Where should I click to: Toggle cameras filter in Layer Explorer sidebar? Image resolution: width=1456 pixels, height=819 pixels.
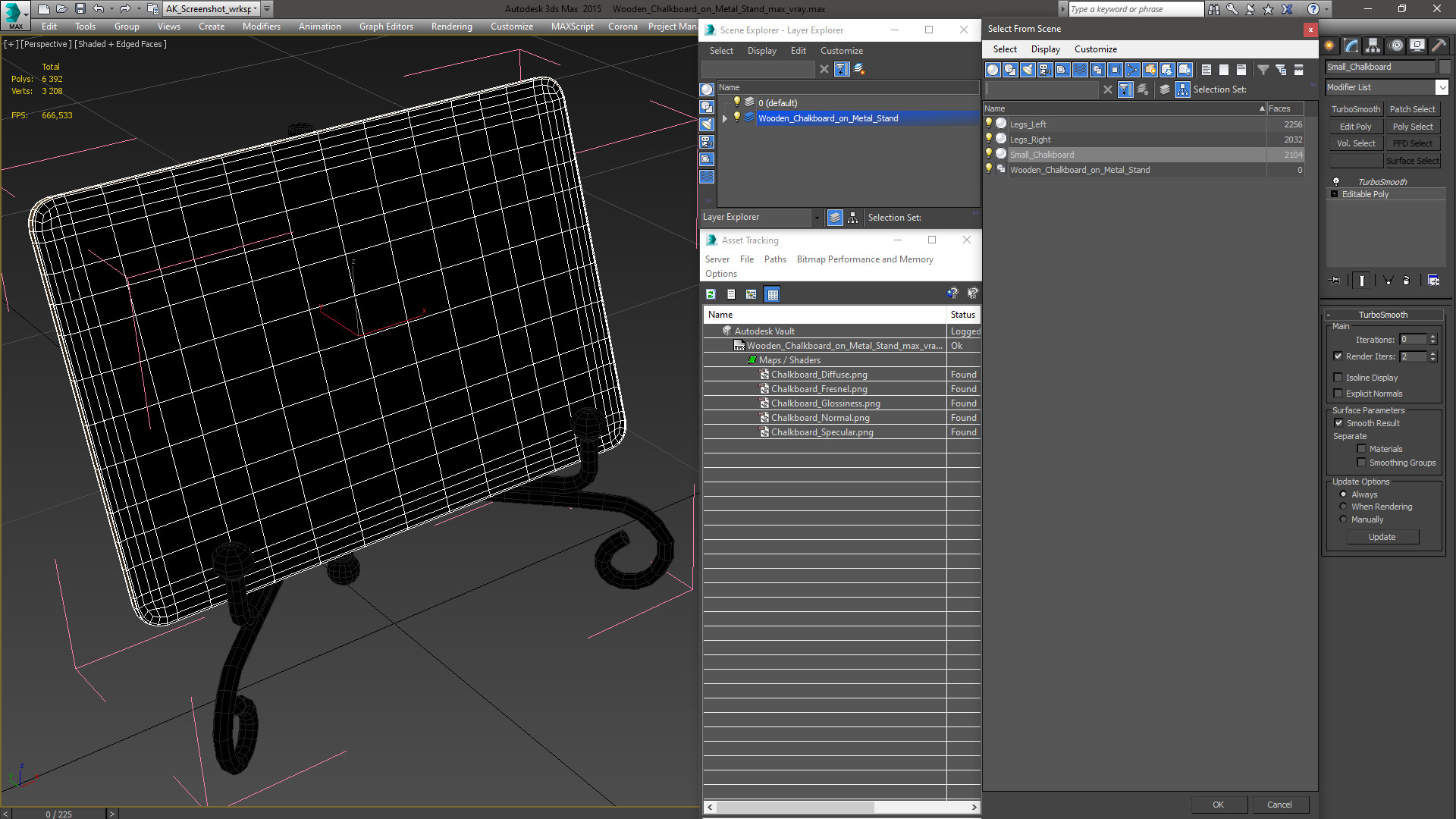tap(707, 142)
